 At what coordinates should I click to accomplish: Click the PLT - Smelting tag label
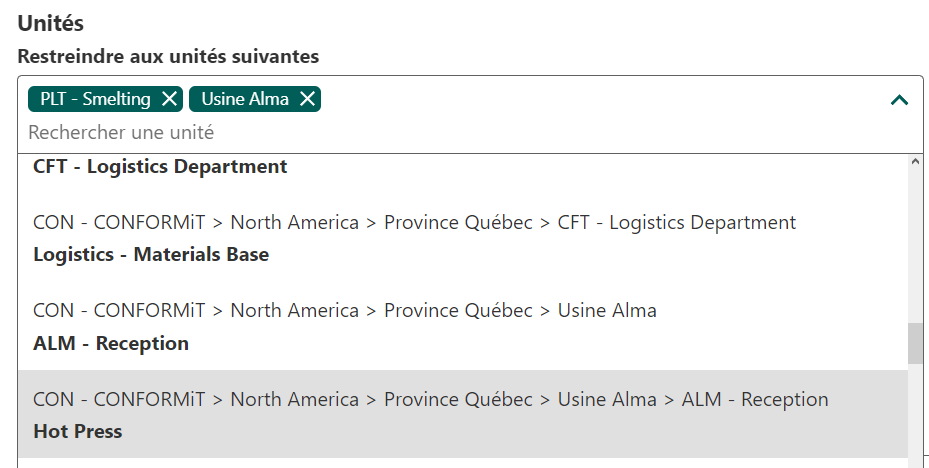95,99
